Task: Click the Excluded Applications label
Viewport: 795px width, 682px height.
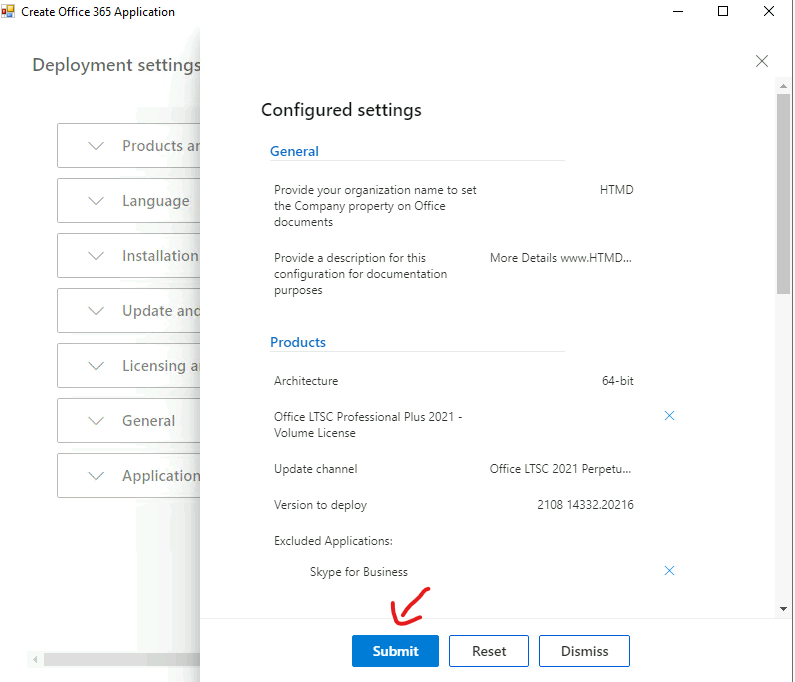Action: click(333, 541)
